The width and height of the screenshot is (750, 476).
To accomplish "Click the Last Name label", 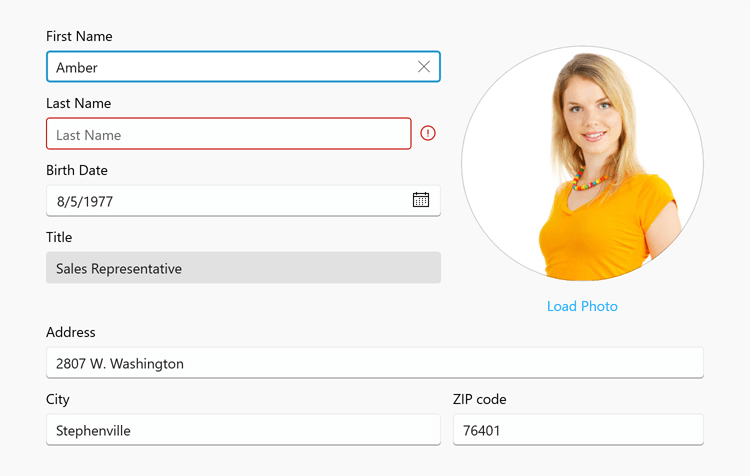I will pos(78,103).
